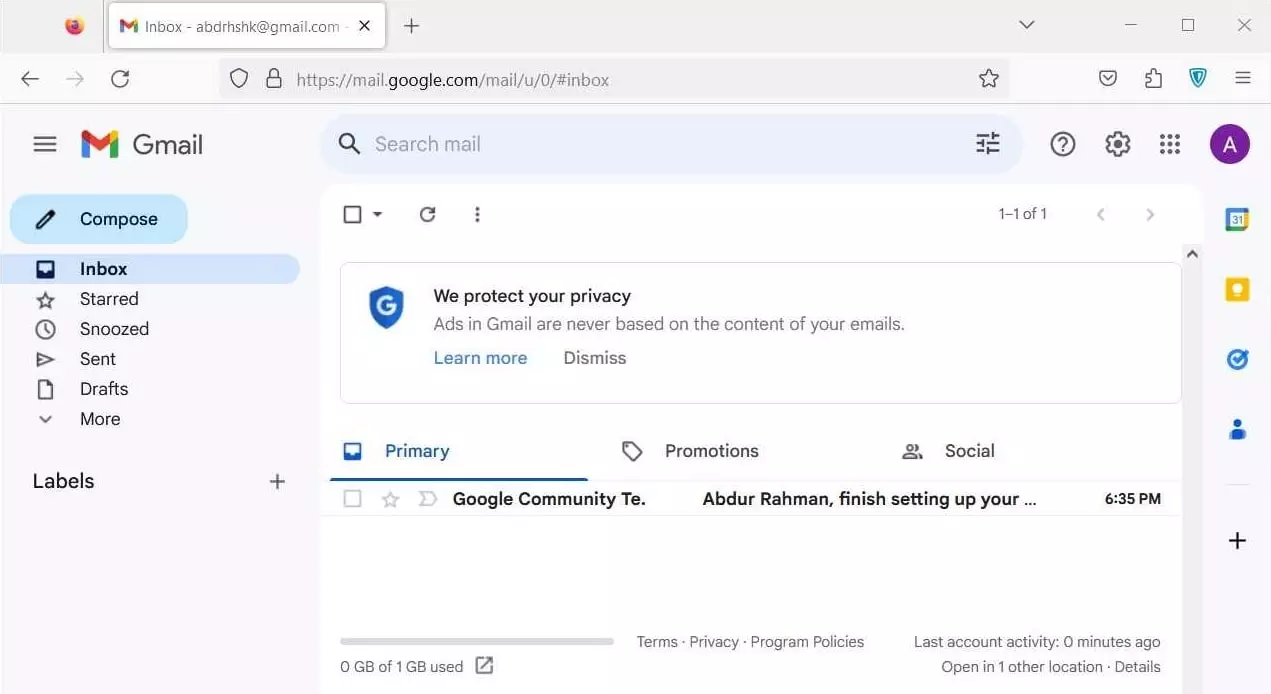Open email 'Abdur Rahman, finish setting up your'
The width and height of the screenshot is (1271, 694).
click(x=869, y=499)
